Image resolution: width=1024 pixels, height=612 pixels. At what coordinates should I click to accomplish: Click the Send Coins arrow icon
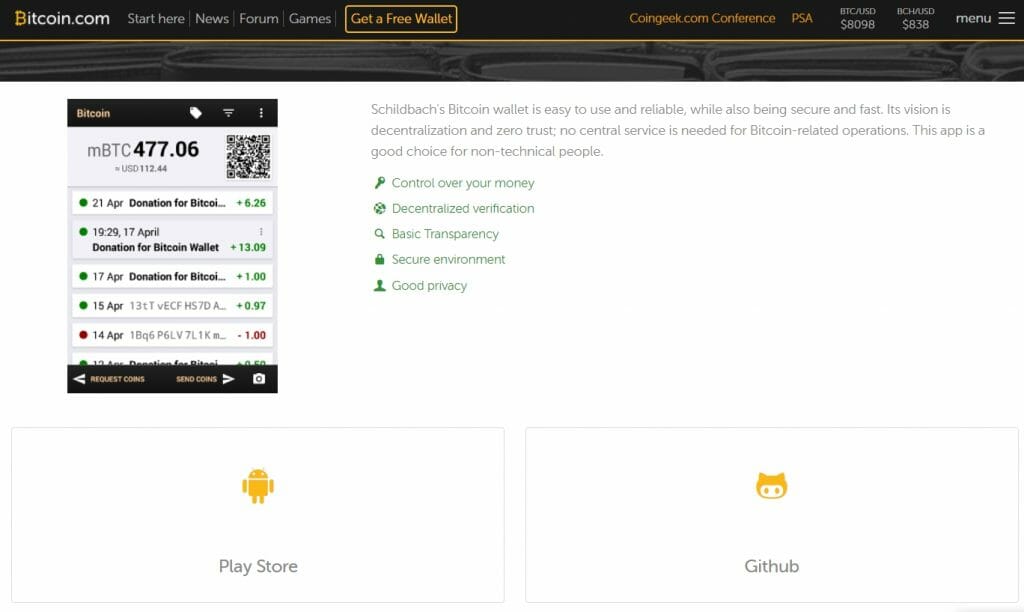point(228,379)
